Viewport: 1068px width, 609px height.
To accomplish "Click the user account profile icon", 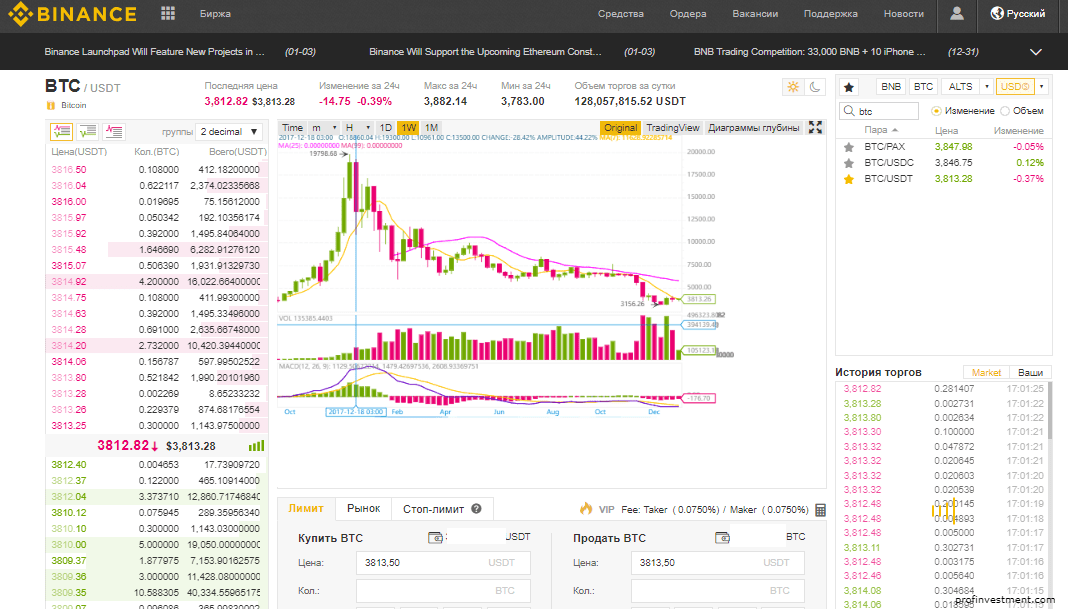I will click(x=957, y=14).
